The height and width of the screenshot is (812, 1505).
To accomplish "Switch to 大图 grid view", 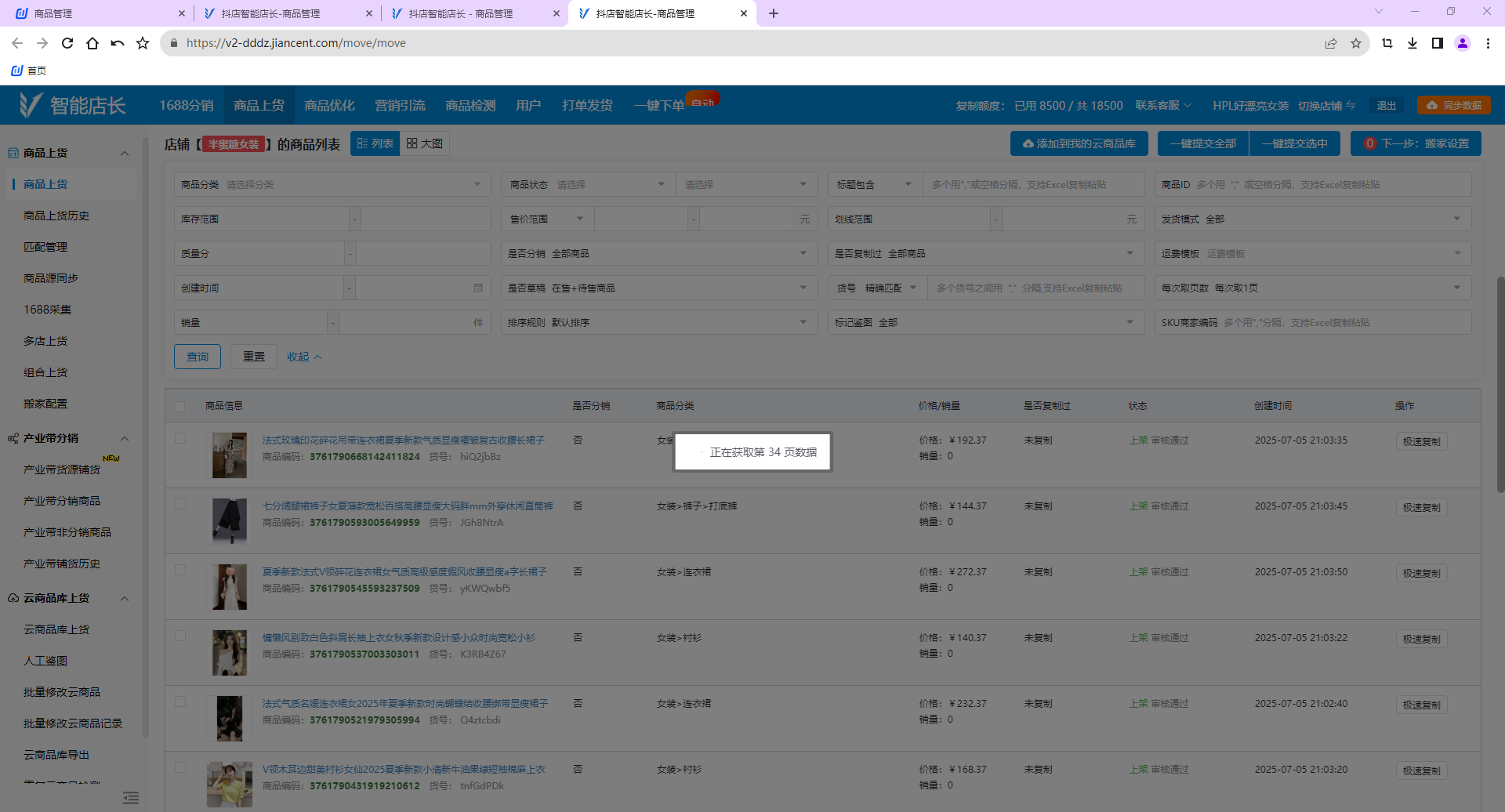I will (x=425, y=143).
